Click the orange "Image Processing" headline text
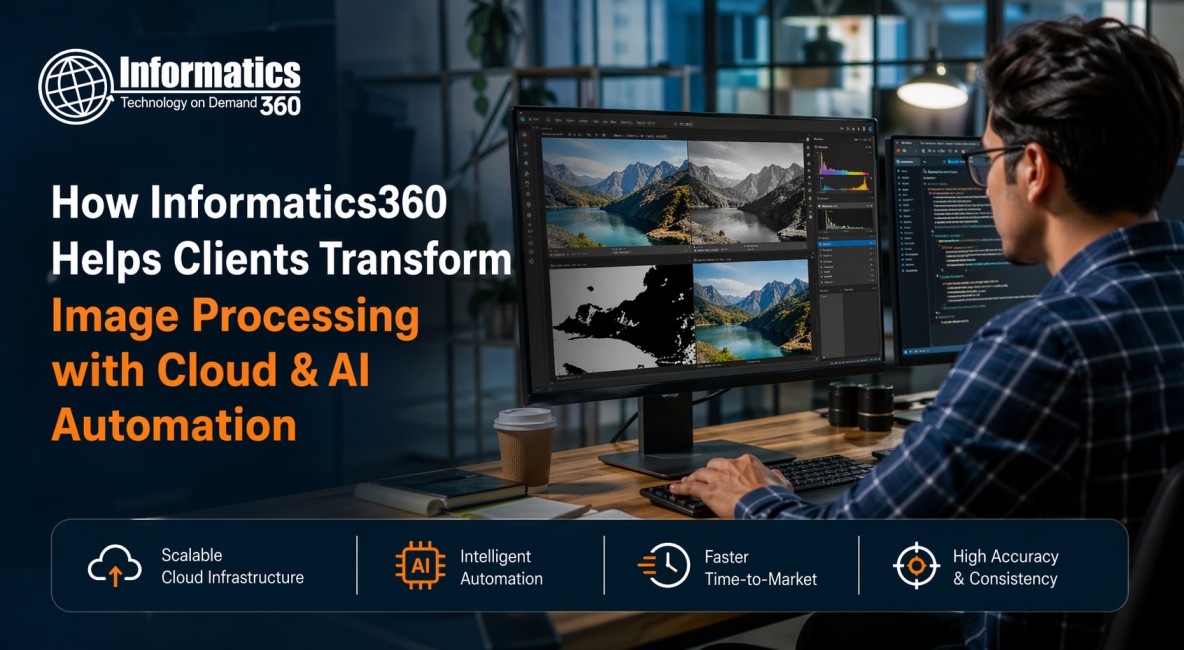Image resolution: width=1184 pixels, height=650 pixels. coord(235,317)
